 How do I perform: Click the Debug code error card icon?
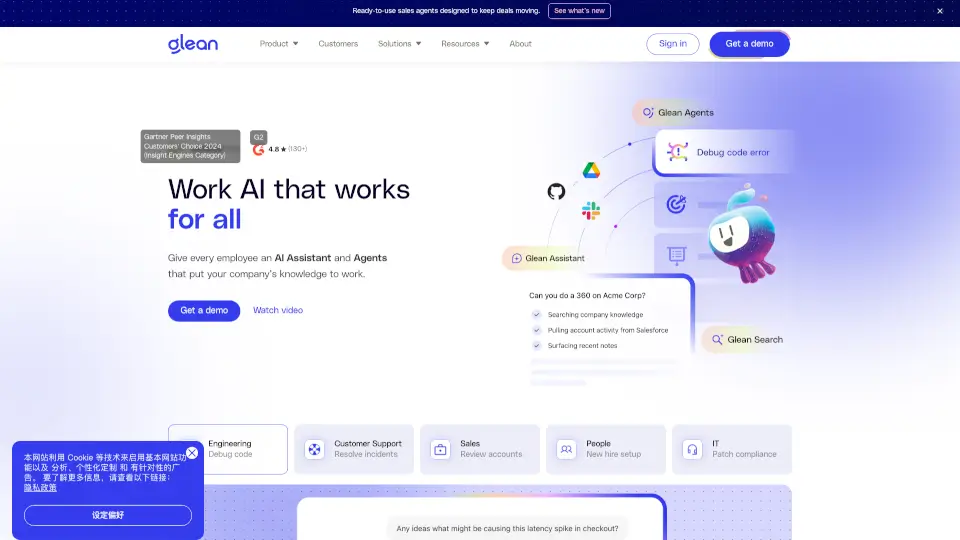coord(678,152)
